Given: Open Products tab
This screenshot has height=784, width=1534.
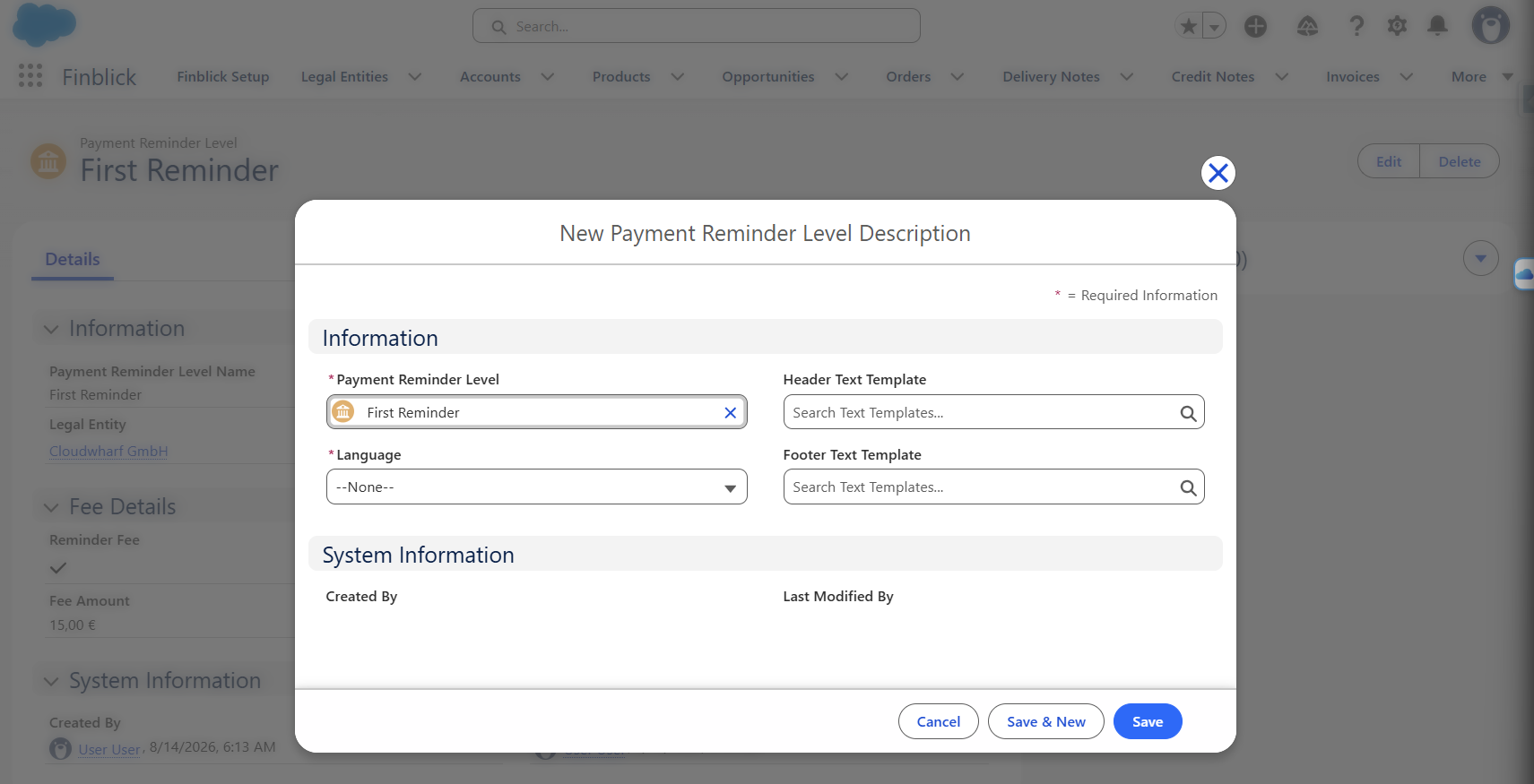Looking at the screenshot, I should pyautogui.click(x=621, y=77).
